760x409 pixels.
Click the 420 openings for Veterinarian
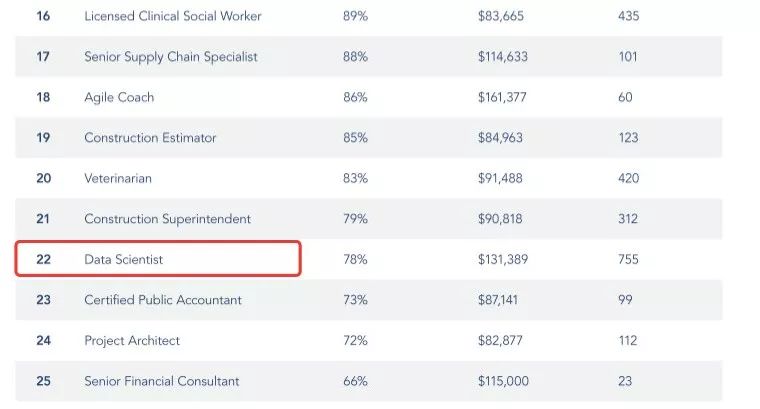coord(629,178)
